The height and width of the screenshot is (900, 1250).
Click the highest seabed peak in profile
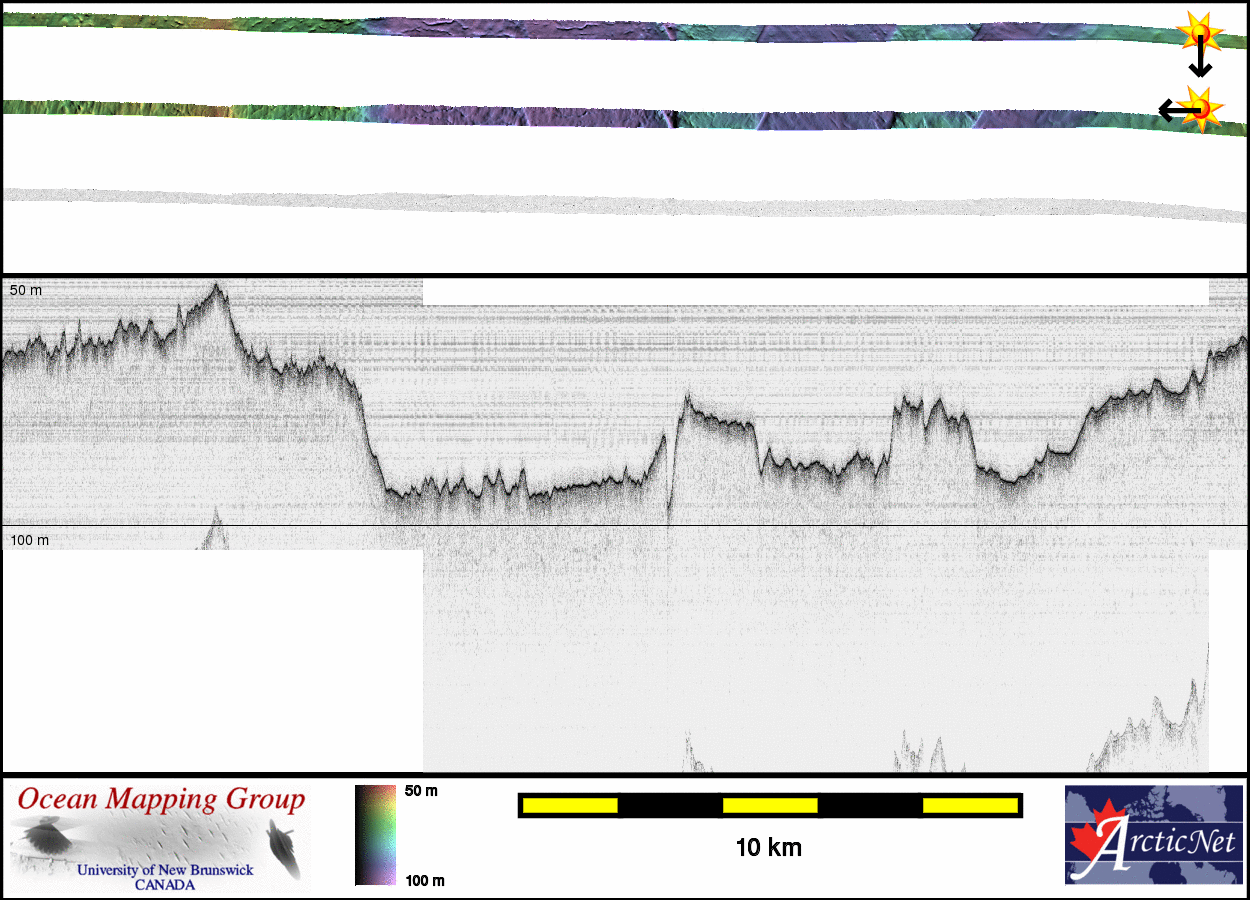216,286
